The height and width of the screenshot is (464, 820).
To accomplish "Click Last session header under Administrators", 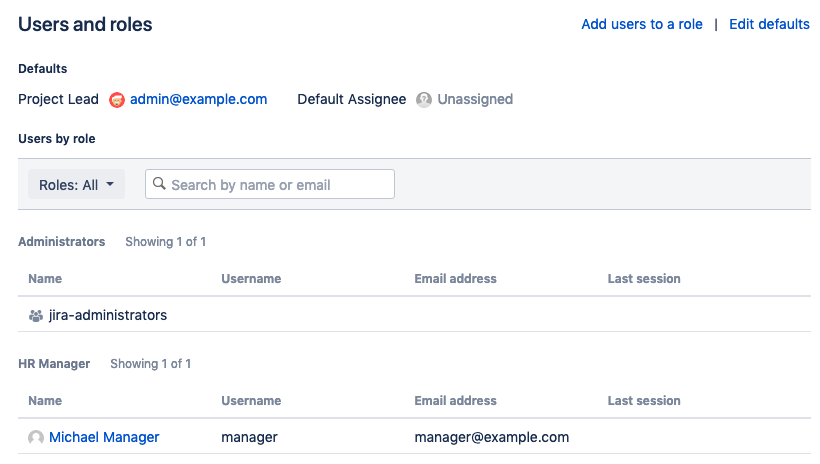I will [644, 279].
